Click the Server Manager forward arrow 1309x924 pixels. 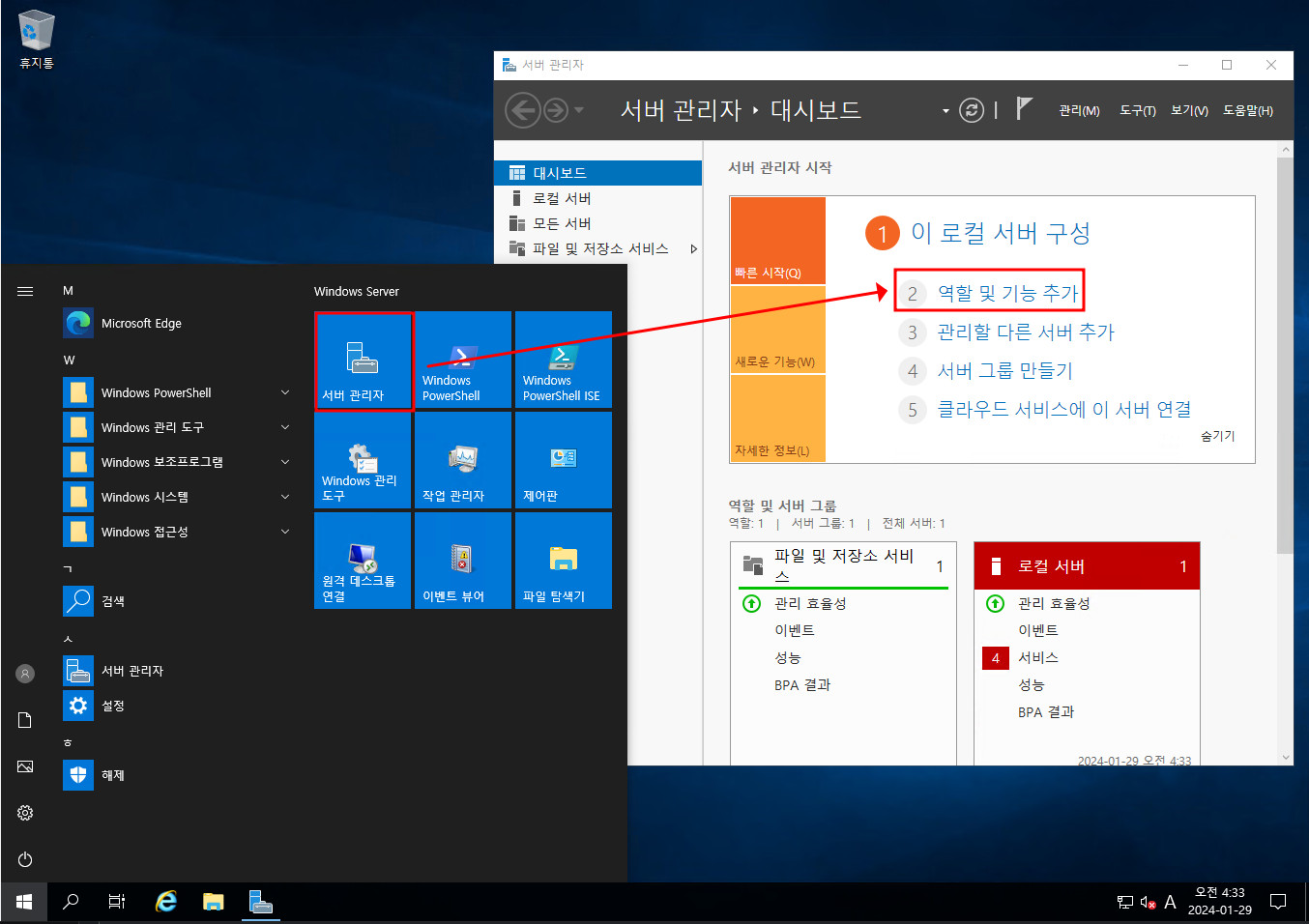555,110
